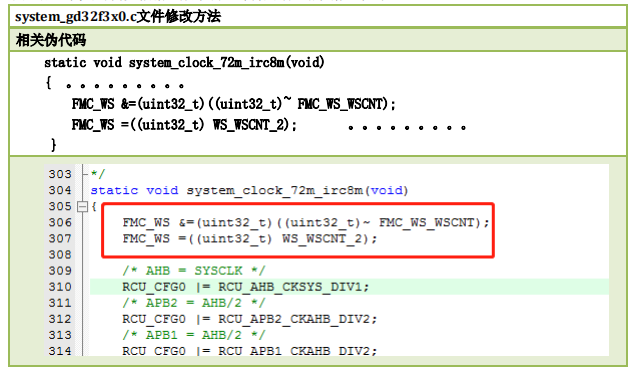Click line number 303 in gutter
This screenshot has height=372, width=635.
coord(60,174)
